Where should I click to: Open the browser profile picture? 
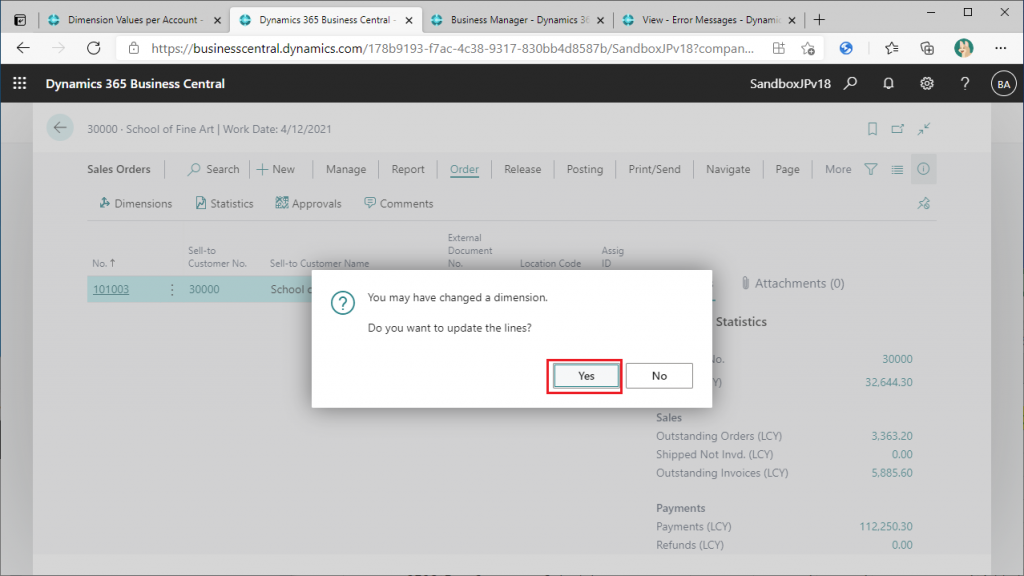pyautogui.click(x=963, y=48)
